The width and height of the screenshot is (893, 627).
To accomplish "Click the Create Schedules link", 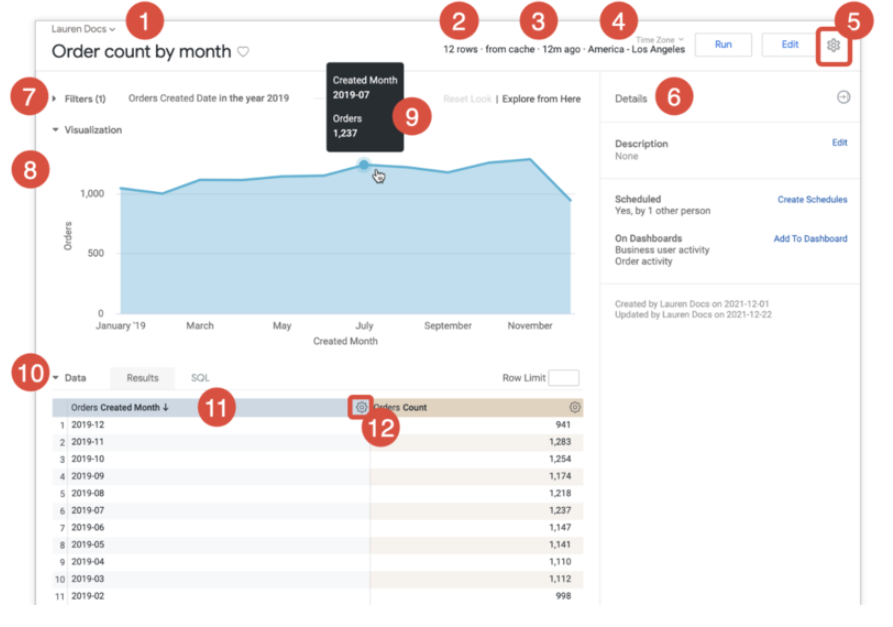I will 812,199.
